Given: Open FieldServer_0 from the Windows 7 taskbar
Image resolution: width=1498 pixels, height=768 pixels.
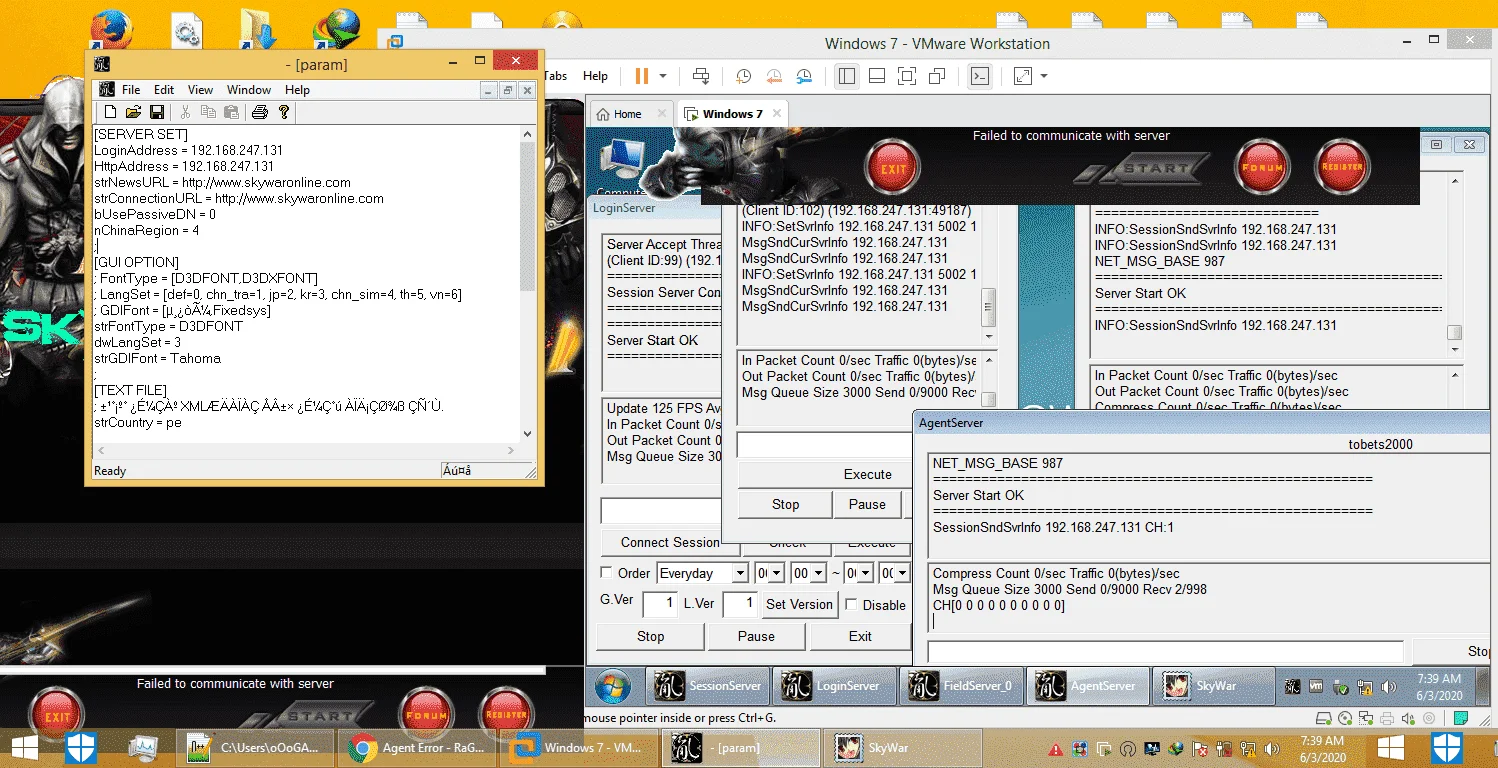Looking at the screenshot, I should click(962, 686).
